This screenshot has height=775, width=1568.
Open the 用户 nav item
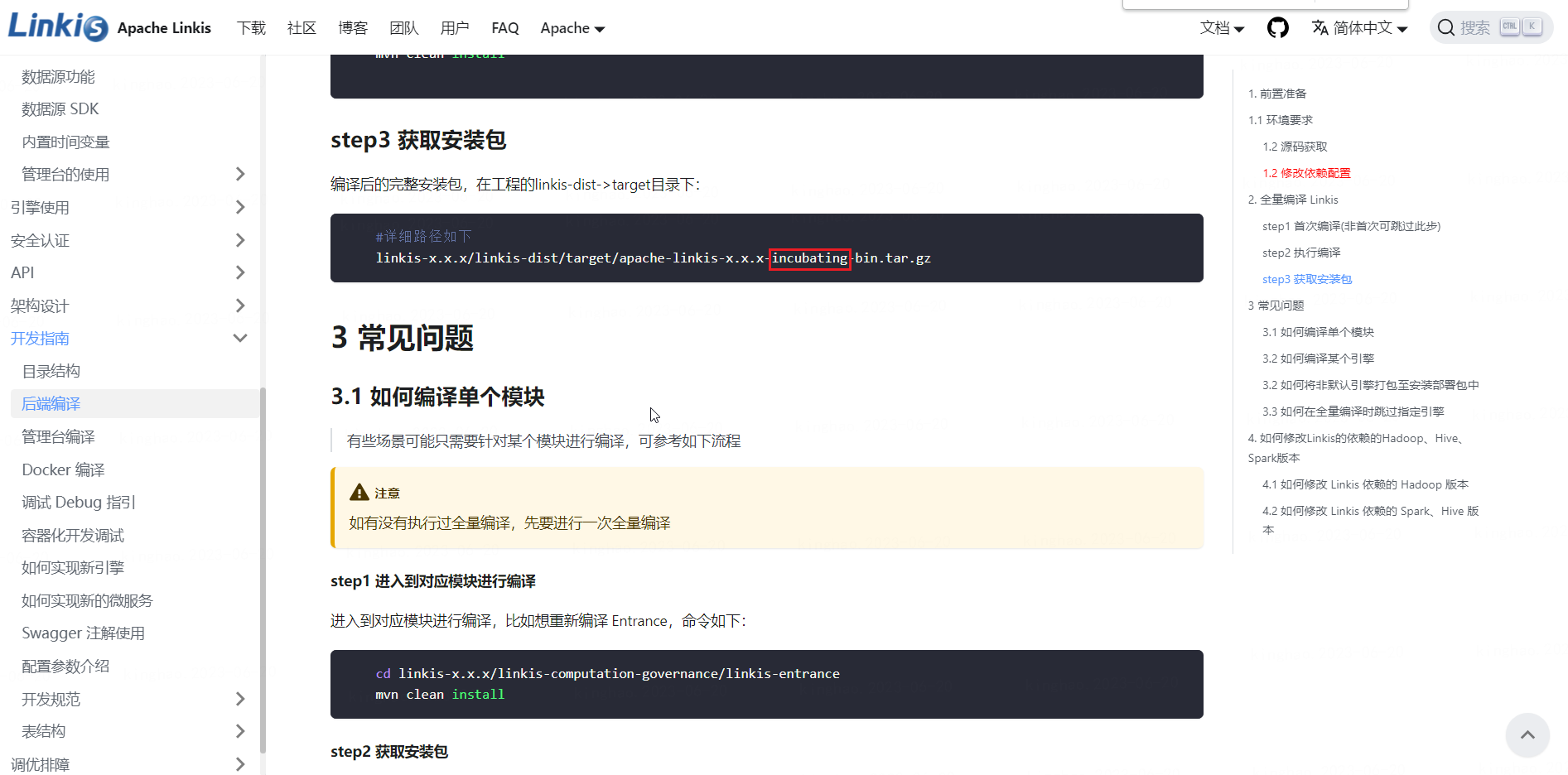pyautogui.click(x=455, y=28)
